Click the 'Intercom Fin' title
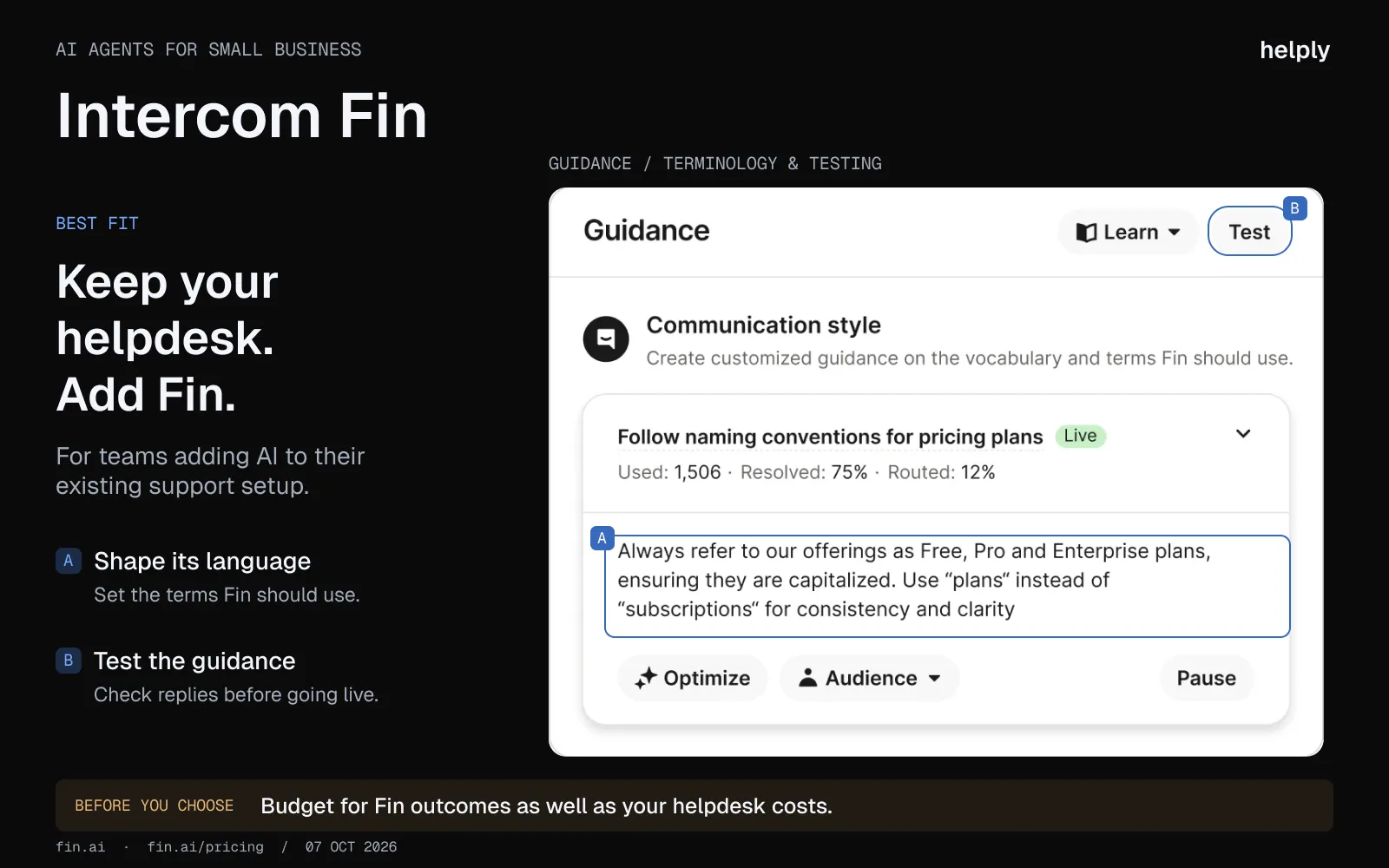The image size is (1389, 868). pos(242,115)
